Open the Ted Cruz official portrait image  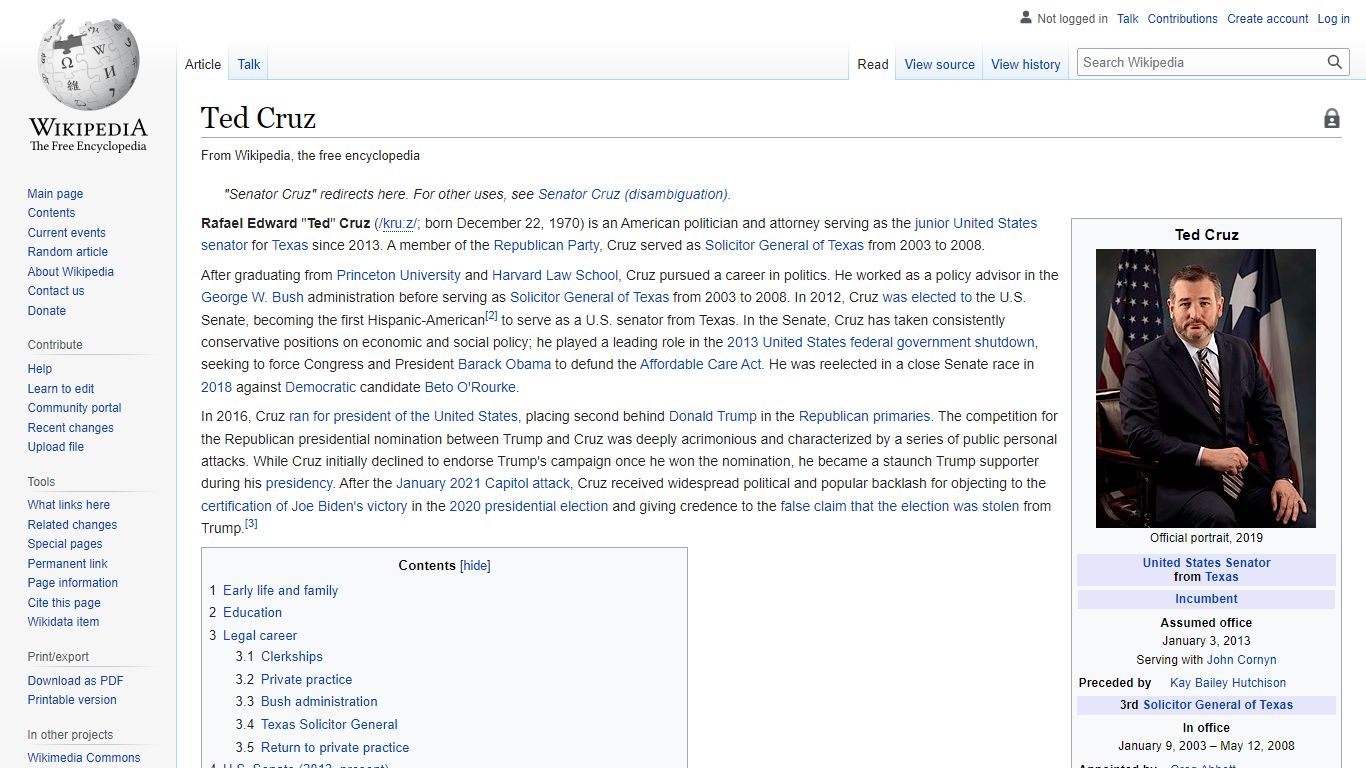tap(1206, 388)
